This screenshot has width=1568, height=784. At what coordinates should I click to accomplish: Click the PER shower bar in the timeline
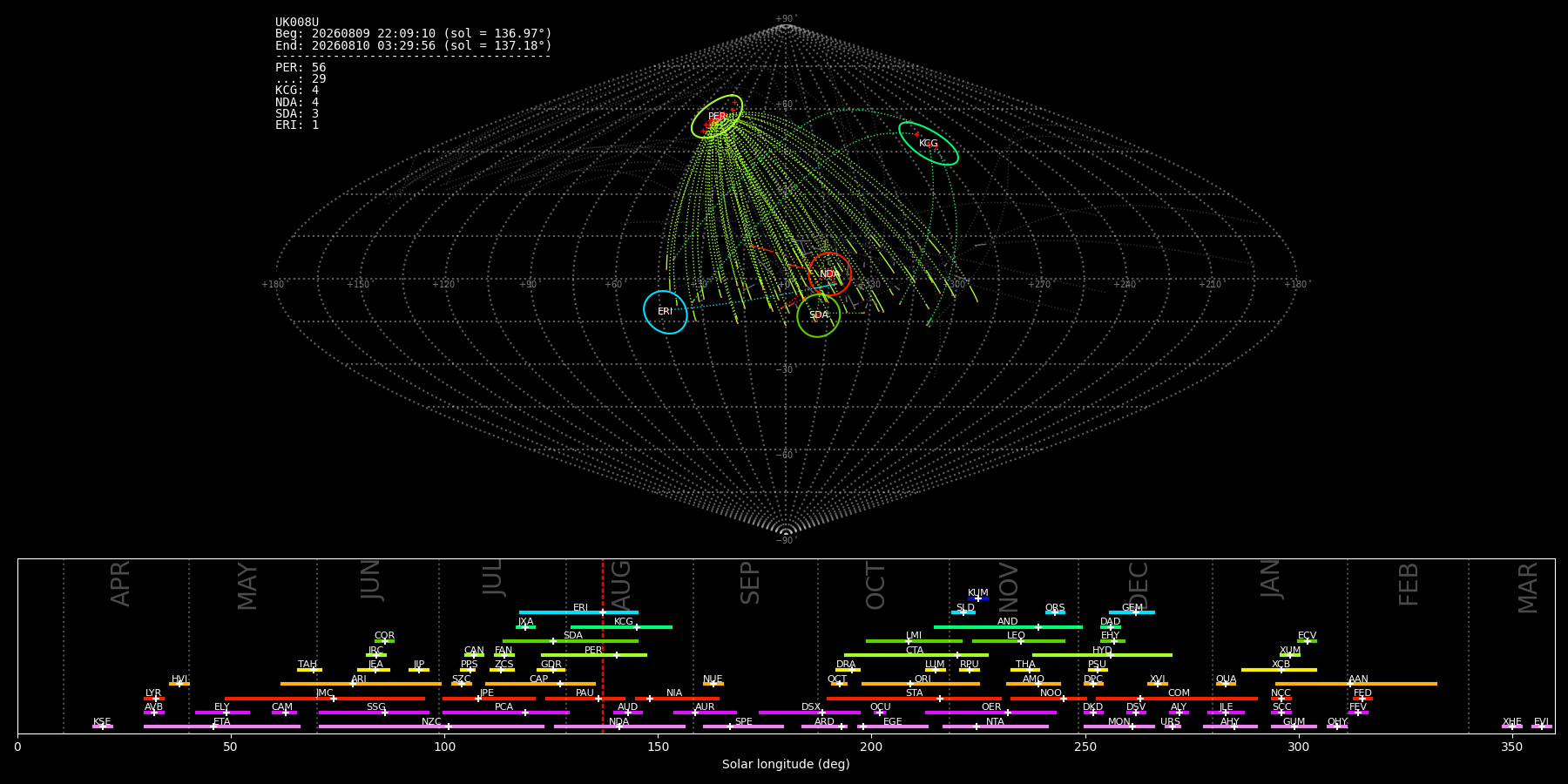pyautogui.click(x=594, y=655)
